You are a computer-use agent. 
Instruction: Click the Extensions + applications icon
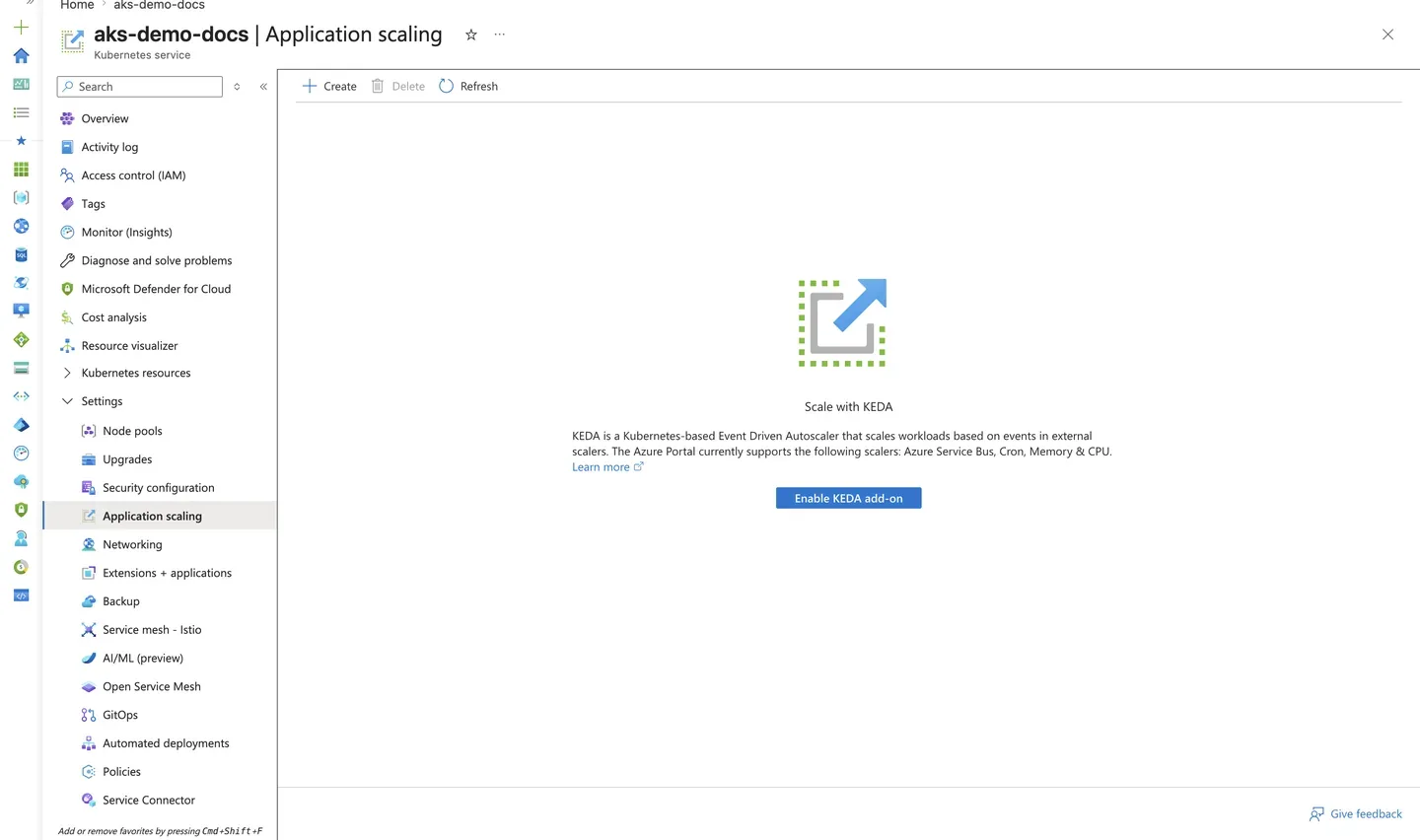(89, 573)
